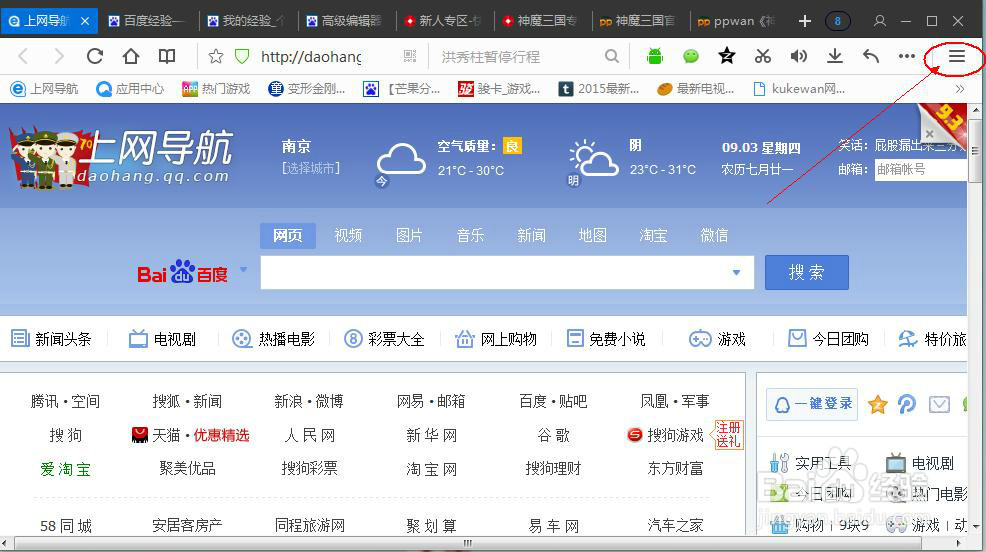This screenshot has height=552, width=986.
Task: Select the 图片 search tab
Action: (x=409, y=235)
